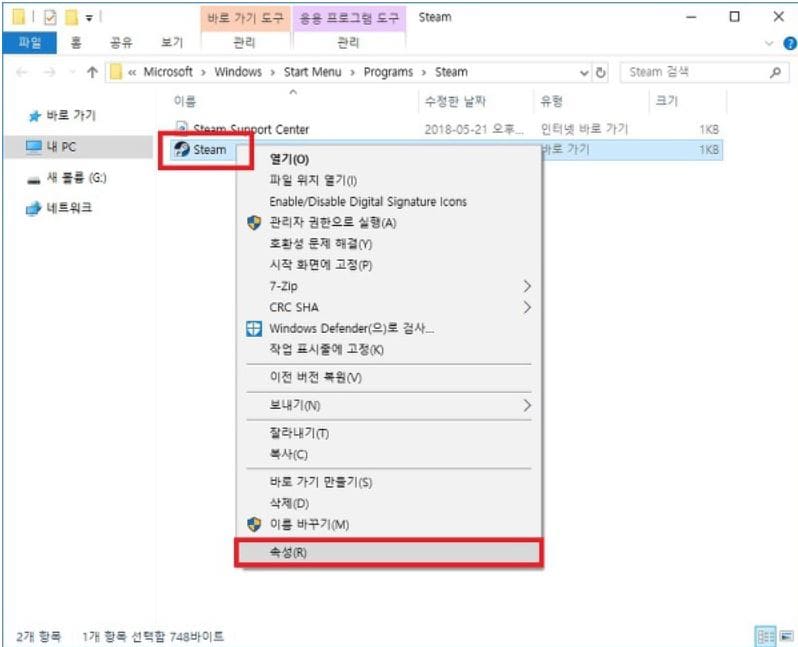This screenshot has height=647, width=798.
Task: Click the new folder quick access icon
Action: (x=71, y=18)
